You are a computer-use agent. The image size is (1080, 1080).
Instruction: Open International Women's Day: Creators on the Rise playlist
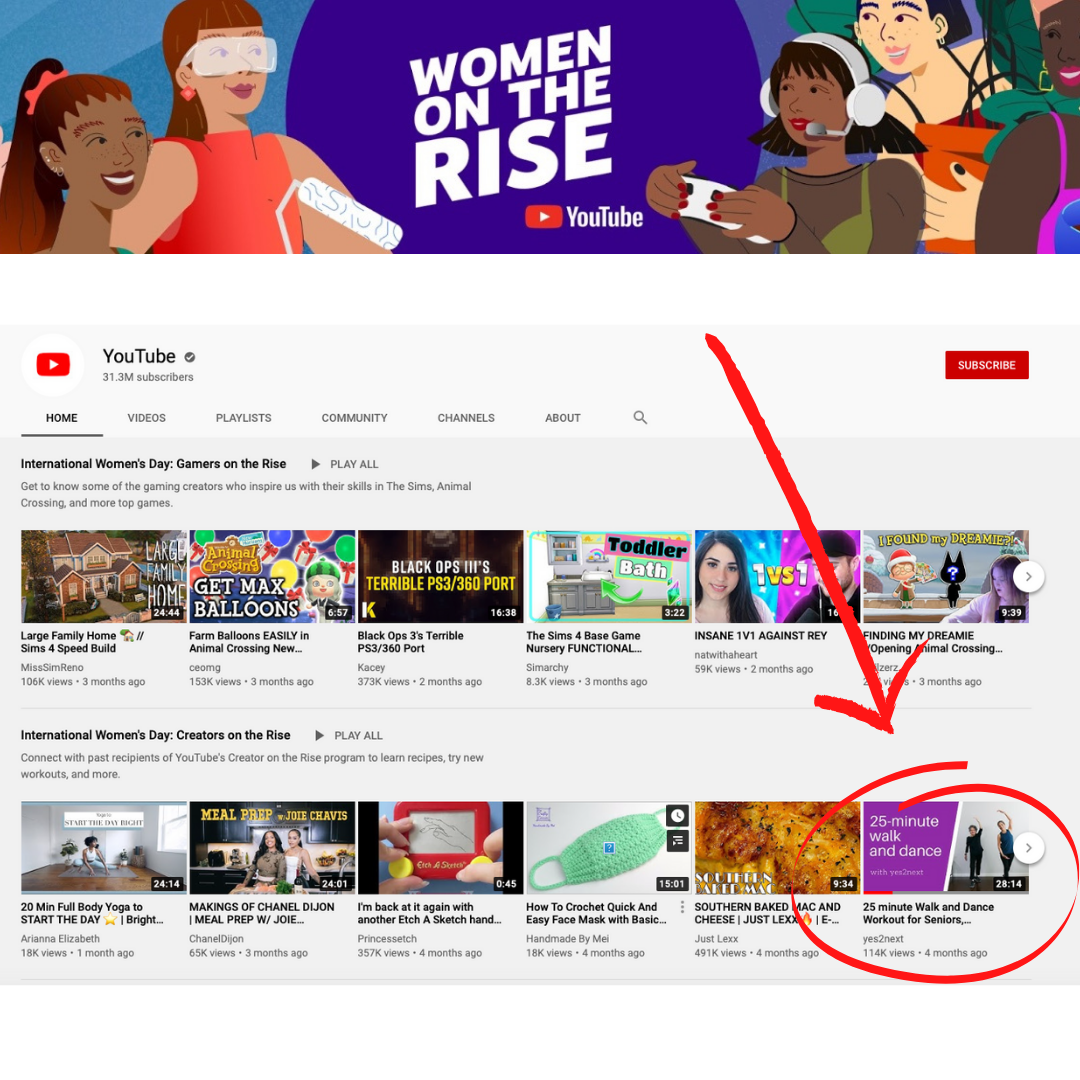156,735
